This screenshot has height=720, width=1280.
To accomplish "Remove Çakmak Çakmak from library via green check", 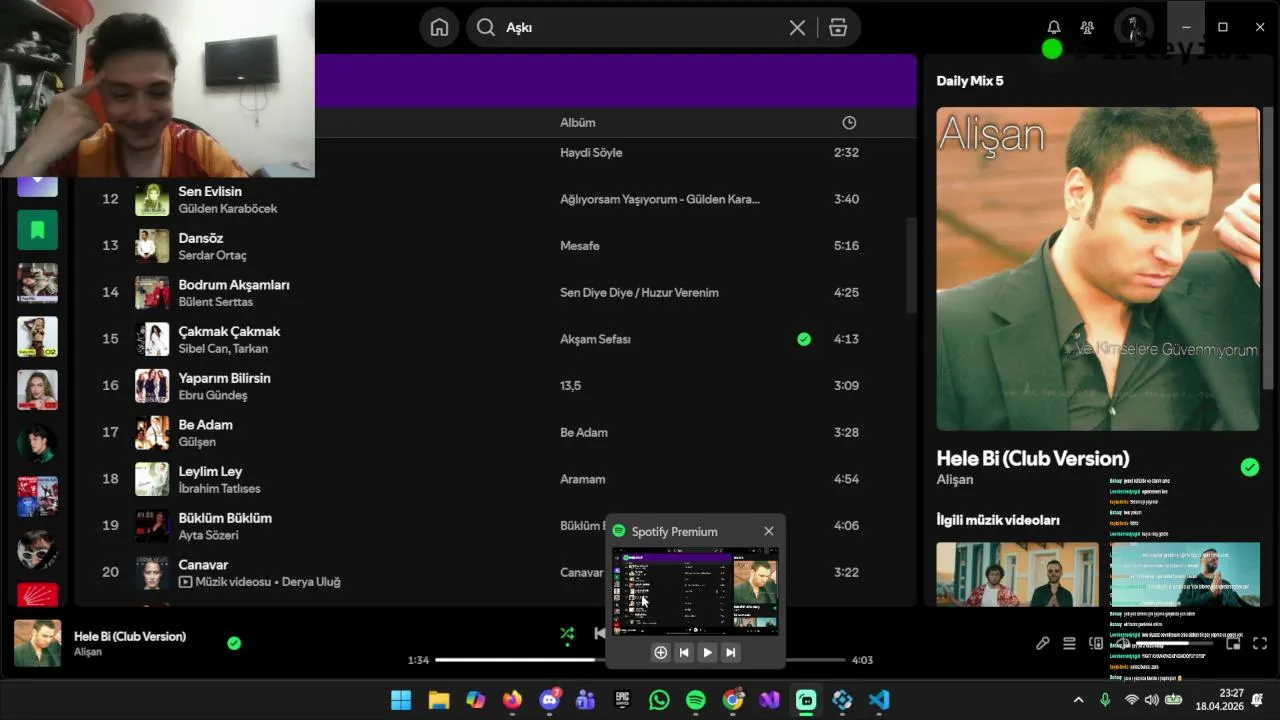I will coord(804,339).
